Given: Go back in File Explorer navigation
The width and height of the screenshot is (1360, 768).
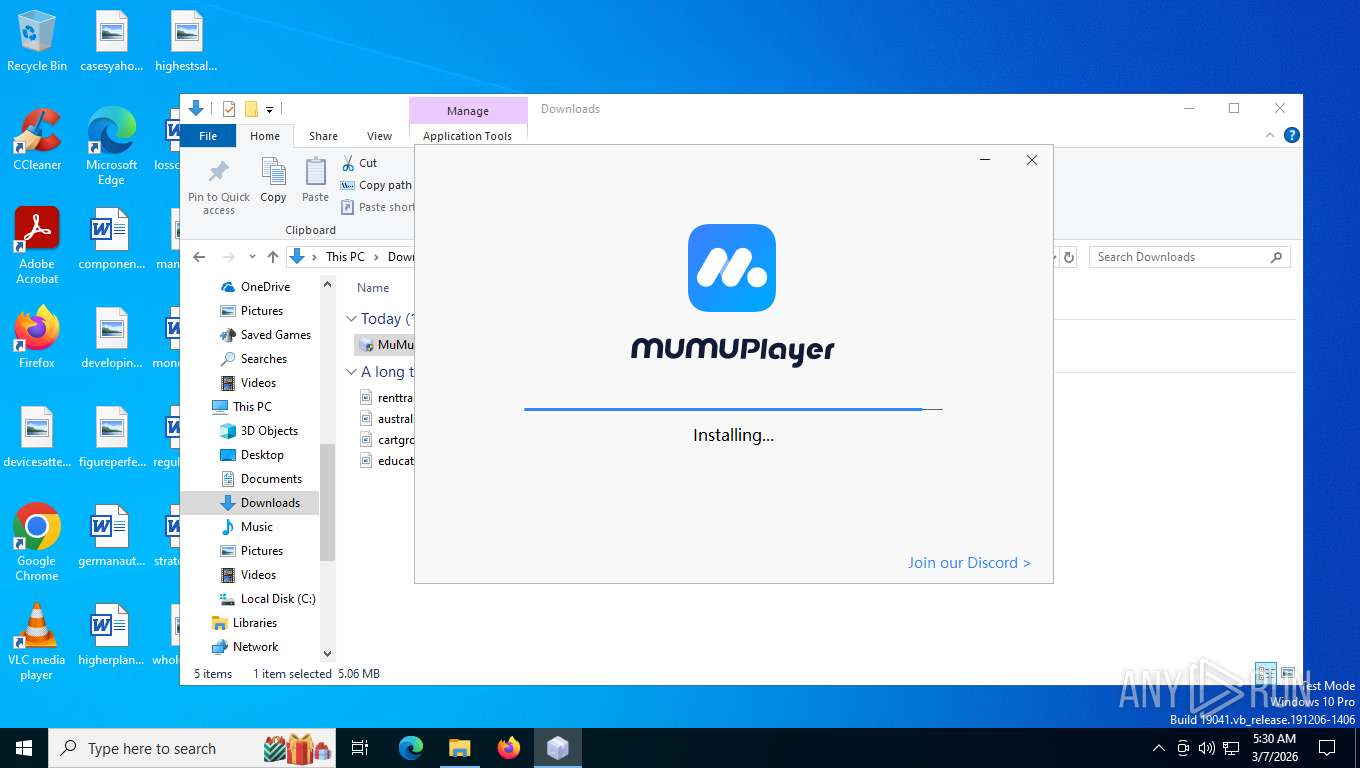Looking at the screenshot, I should [199, 257].
